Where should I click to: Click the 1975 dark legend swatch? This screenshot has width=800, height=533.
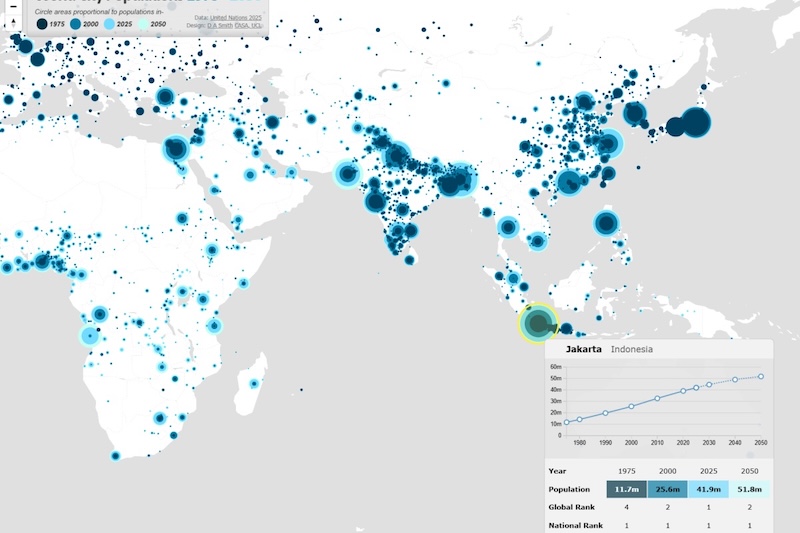point(42,24)
